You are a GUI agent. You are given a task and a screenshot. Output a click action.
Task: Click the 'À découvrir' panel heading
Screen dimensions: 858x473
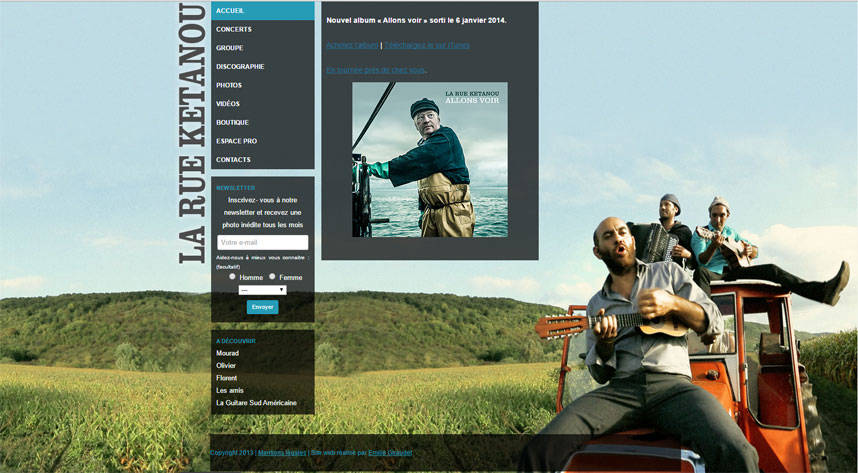[x=236, y=341]
